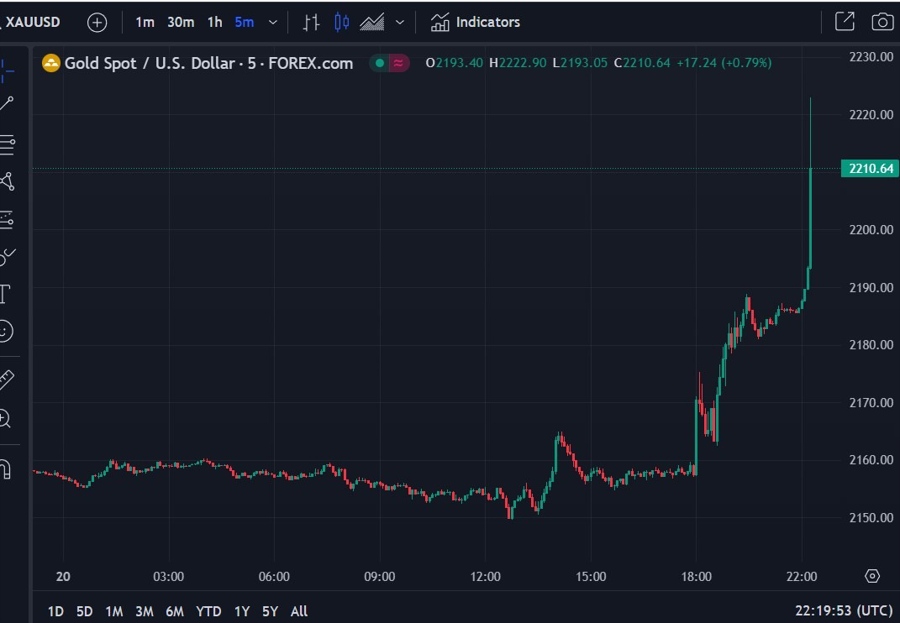Open the Indicators menu

475,22
